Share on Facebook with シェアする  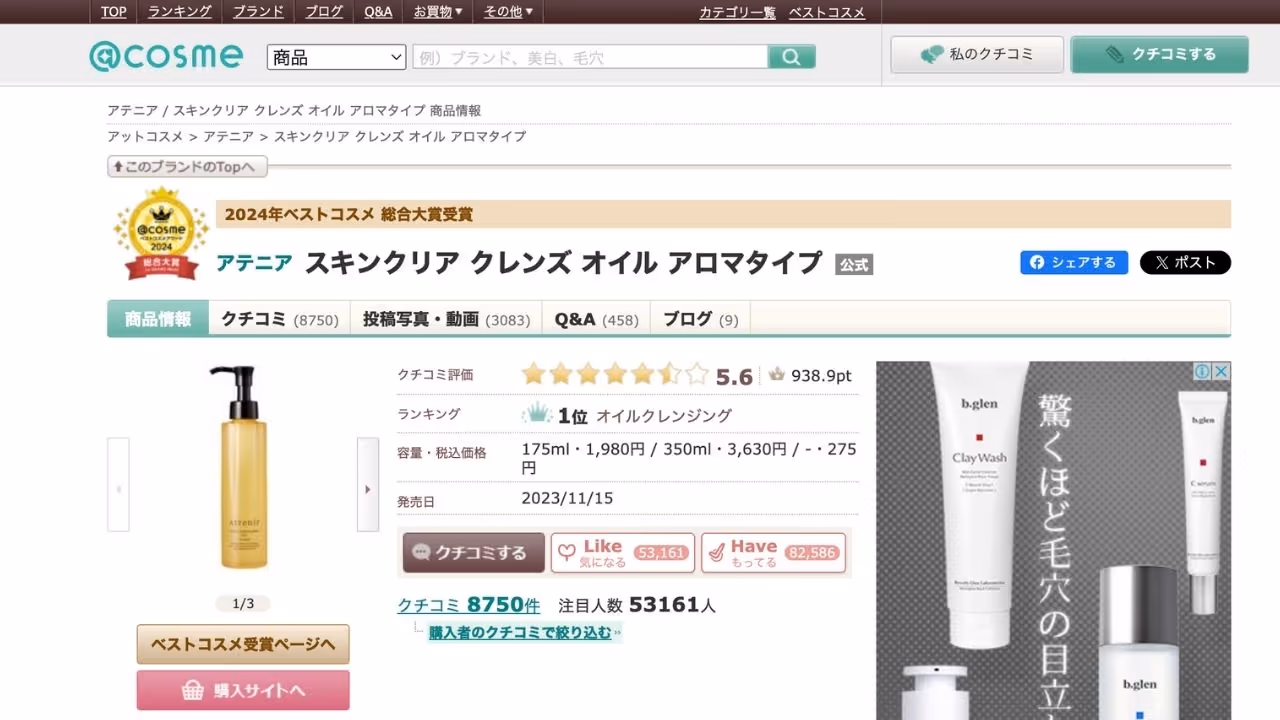(x=1074, y=262)
